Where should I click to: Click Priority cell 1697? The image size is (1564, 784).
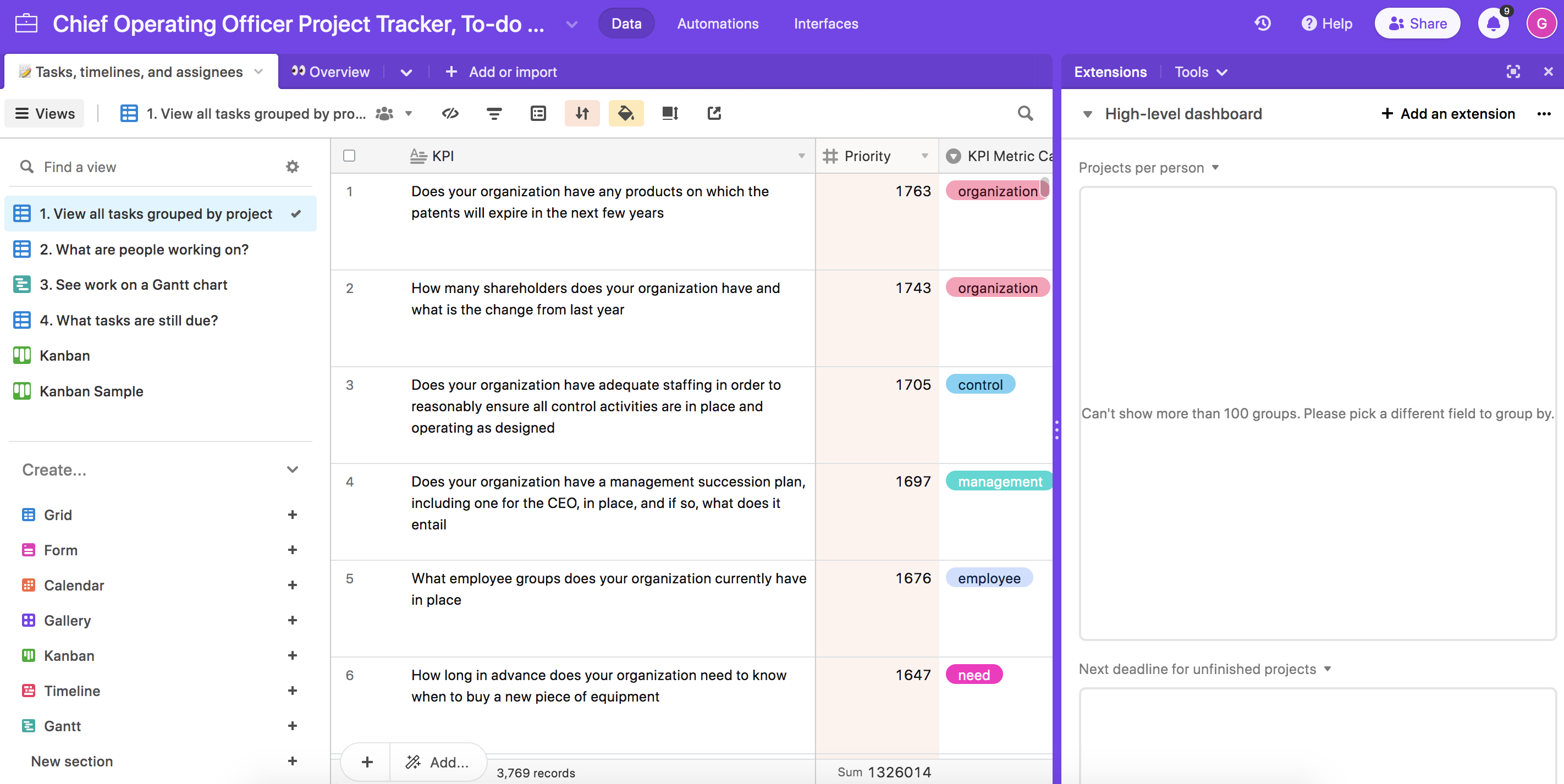click(877, 511)
